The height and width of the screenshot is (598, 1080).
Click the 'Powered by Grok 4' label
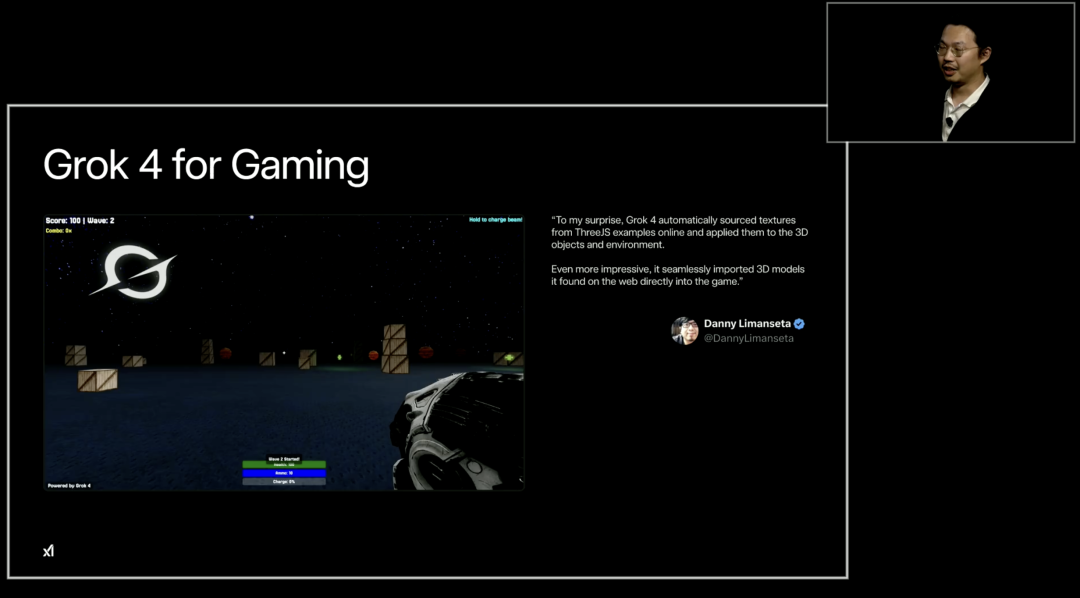(x=69, y=486)
